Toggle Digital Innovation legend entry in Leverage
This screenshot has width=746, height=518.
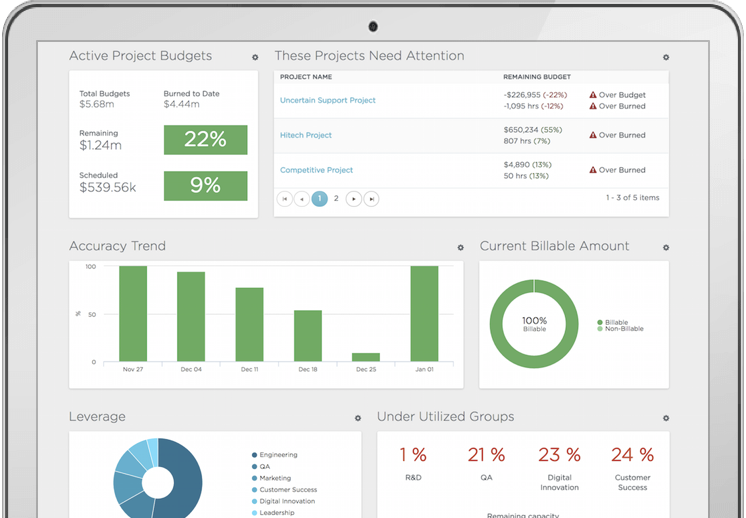click(x=283, y=501)
